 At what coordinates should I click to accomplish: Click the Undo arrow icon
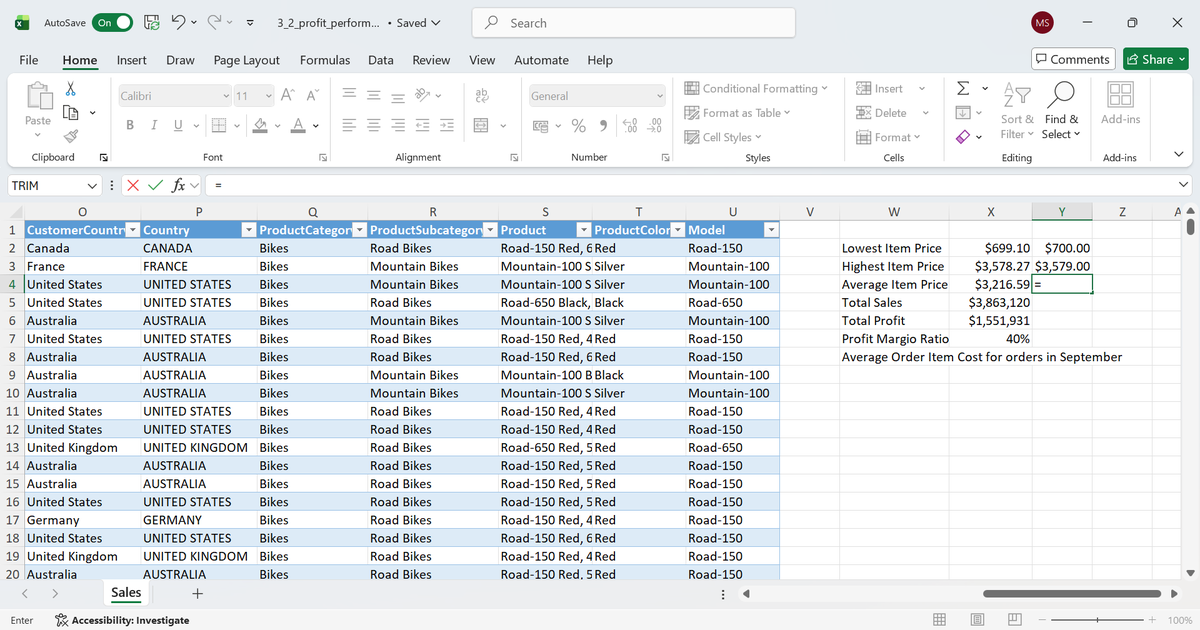point(178,22)
